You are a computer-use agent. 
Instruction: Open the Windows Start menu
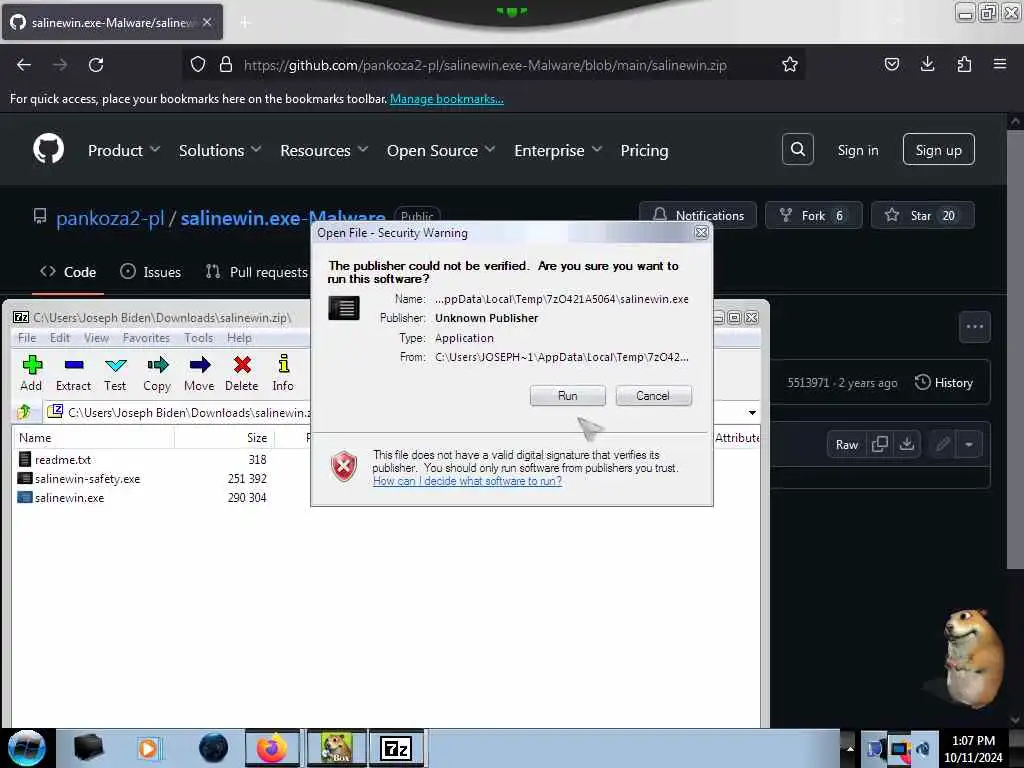pos(26,748)
